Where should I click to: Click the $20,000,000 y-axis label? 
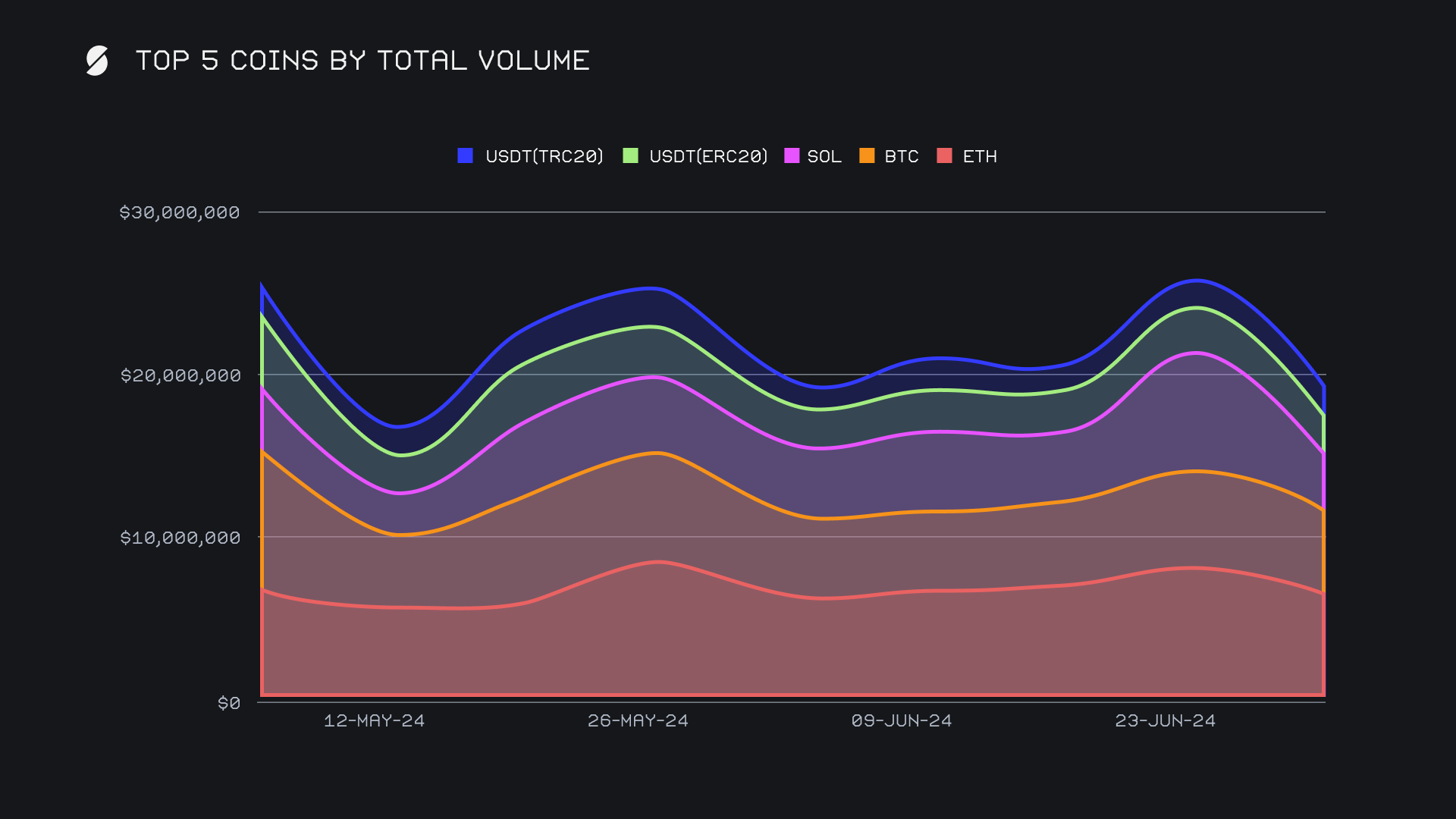pos(180,375)
